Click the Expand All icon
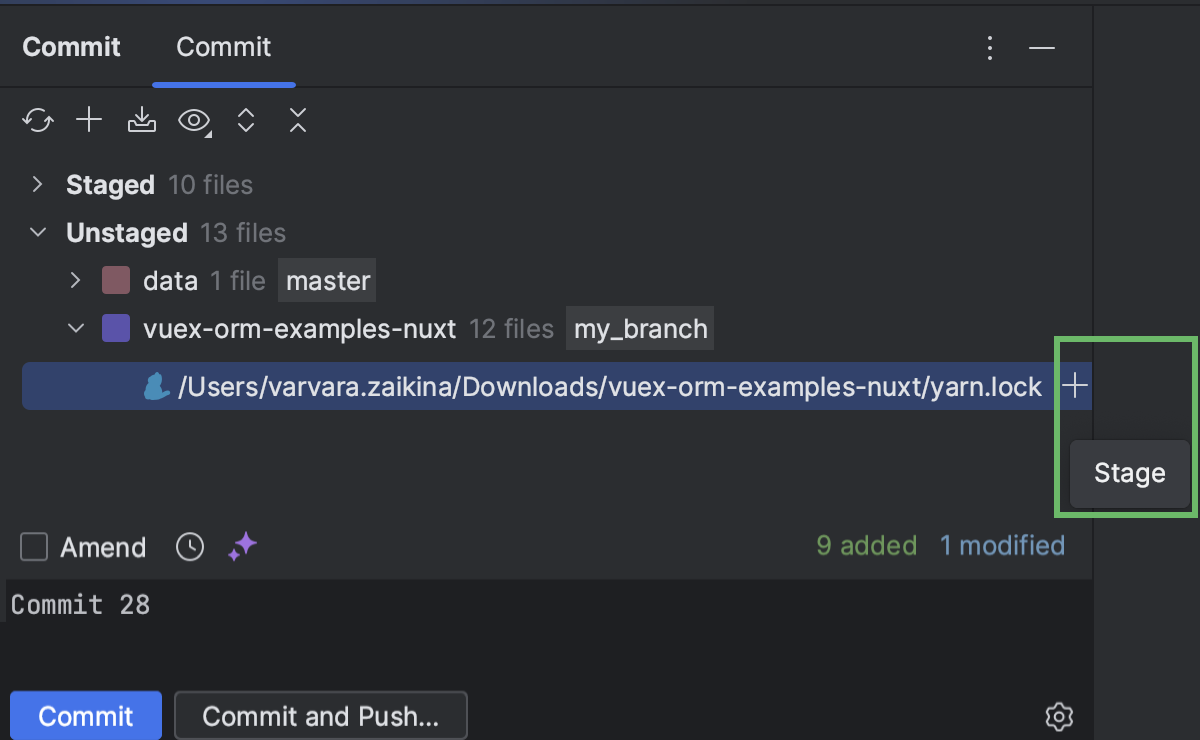 tap(245, 119)
